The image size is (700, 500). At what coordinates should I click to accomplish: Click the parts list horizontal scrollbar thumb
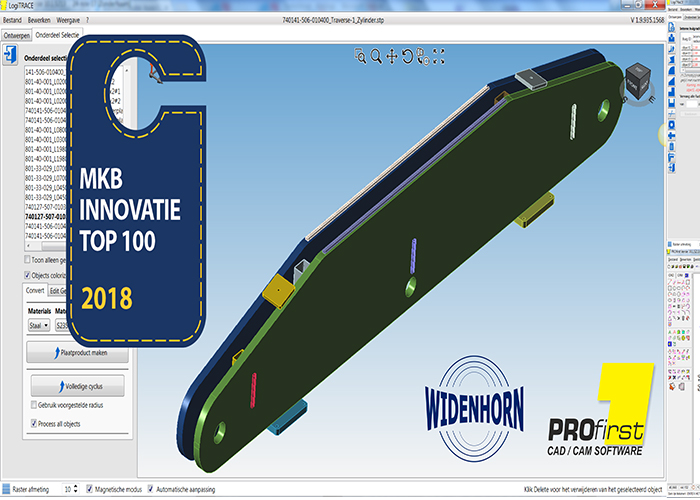tap(54, 246)
